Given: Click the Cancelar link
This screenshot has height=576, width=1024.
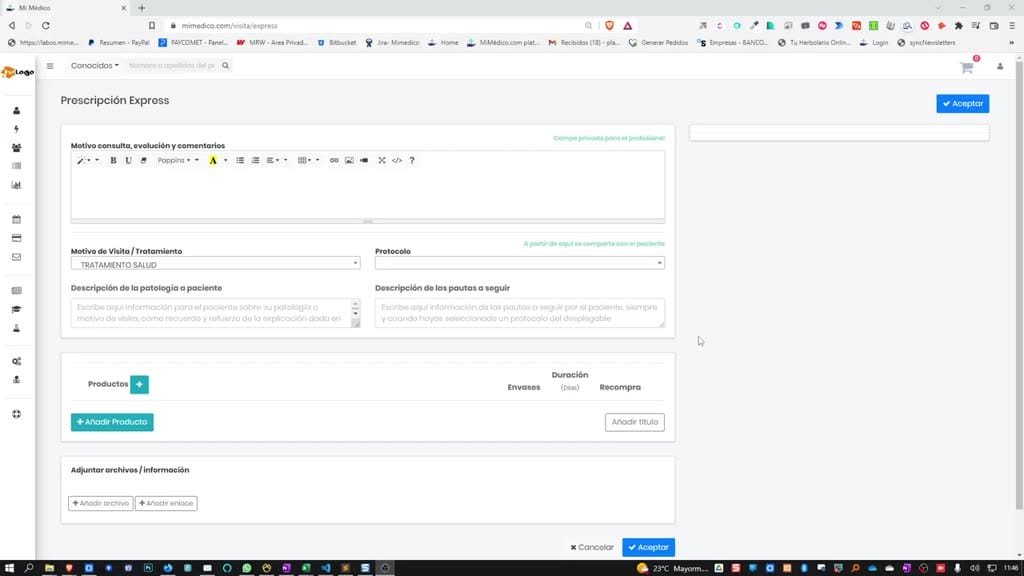Looking at the screenshot, I should point(592,547).
